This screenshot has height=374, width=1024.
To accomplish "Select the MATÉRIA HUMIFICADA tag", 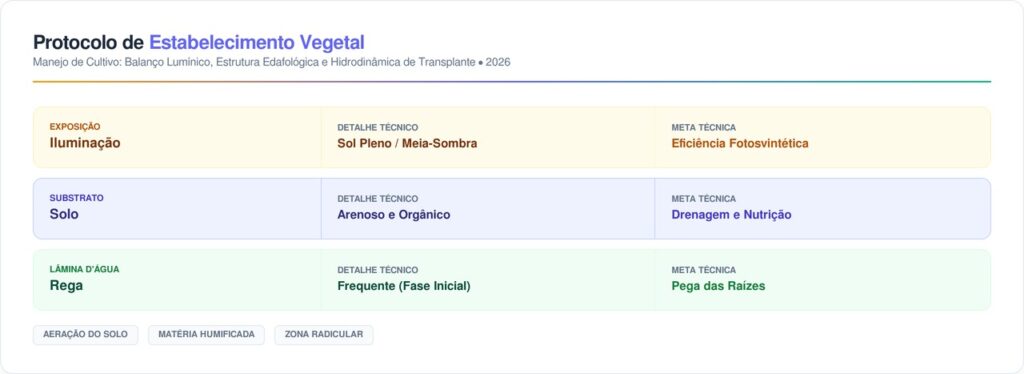I will (206, 335).
